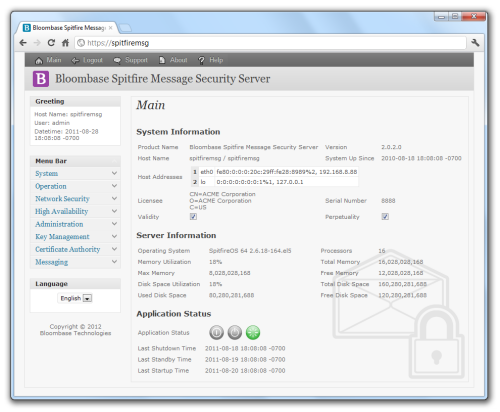Click the Free Disk Space value
The width and height of the screenshot is (500, 412).
[x=402, y=295]
